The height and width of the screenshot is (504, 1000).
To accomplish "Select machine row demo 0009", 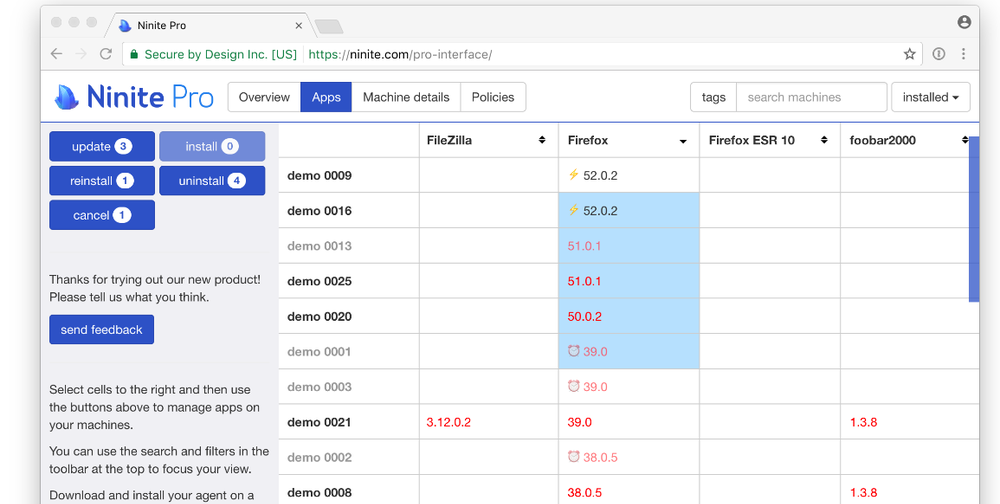I will click(348, 175).
